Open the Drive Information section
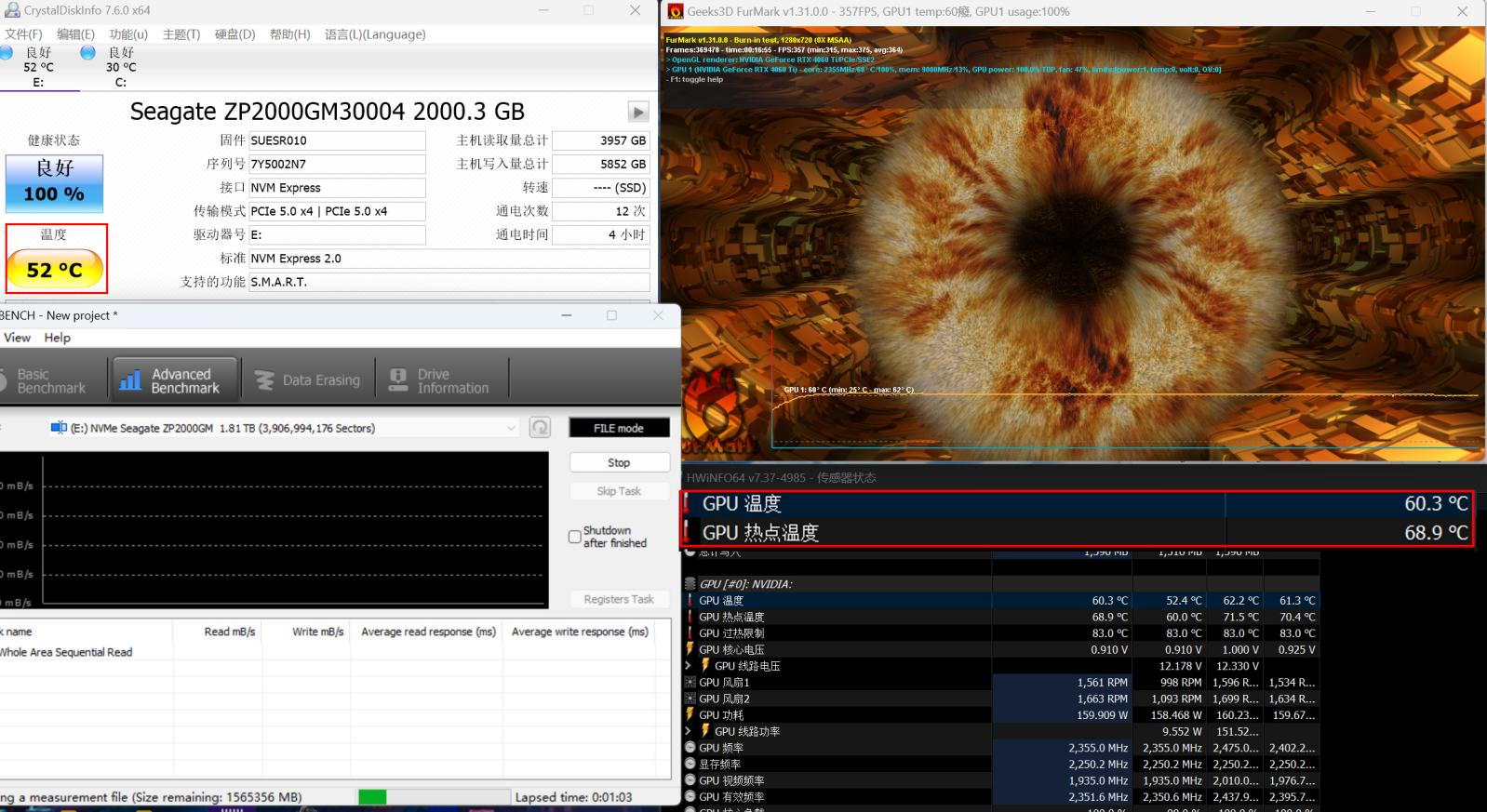Screen dimensions: 1487x812 pos(439,380)
